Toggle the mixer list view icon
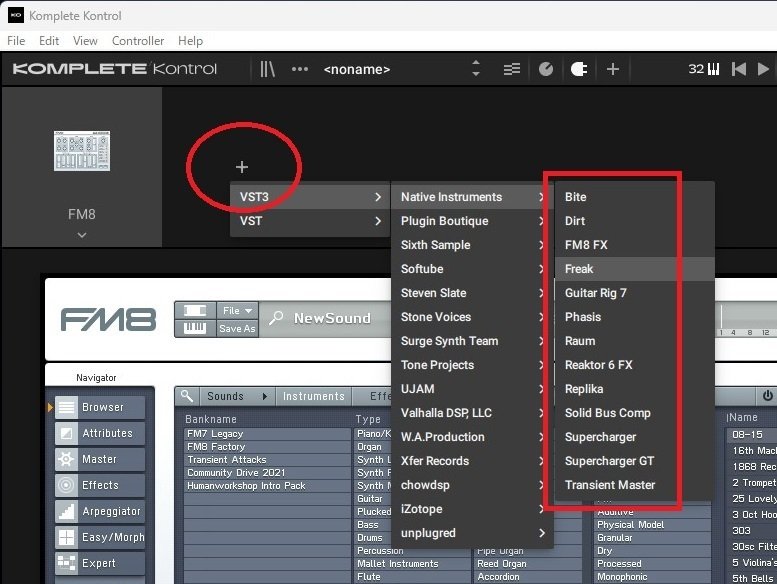This screenshot has height=584, width=777. 512,69
